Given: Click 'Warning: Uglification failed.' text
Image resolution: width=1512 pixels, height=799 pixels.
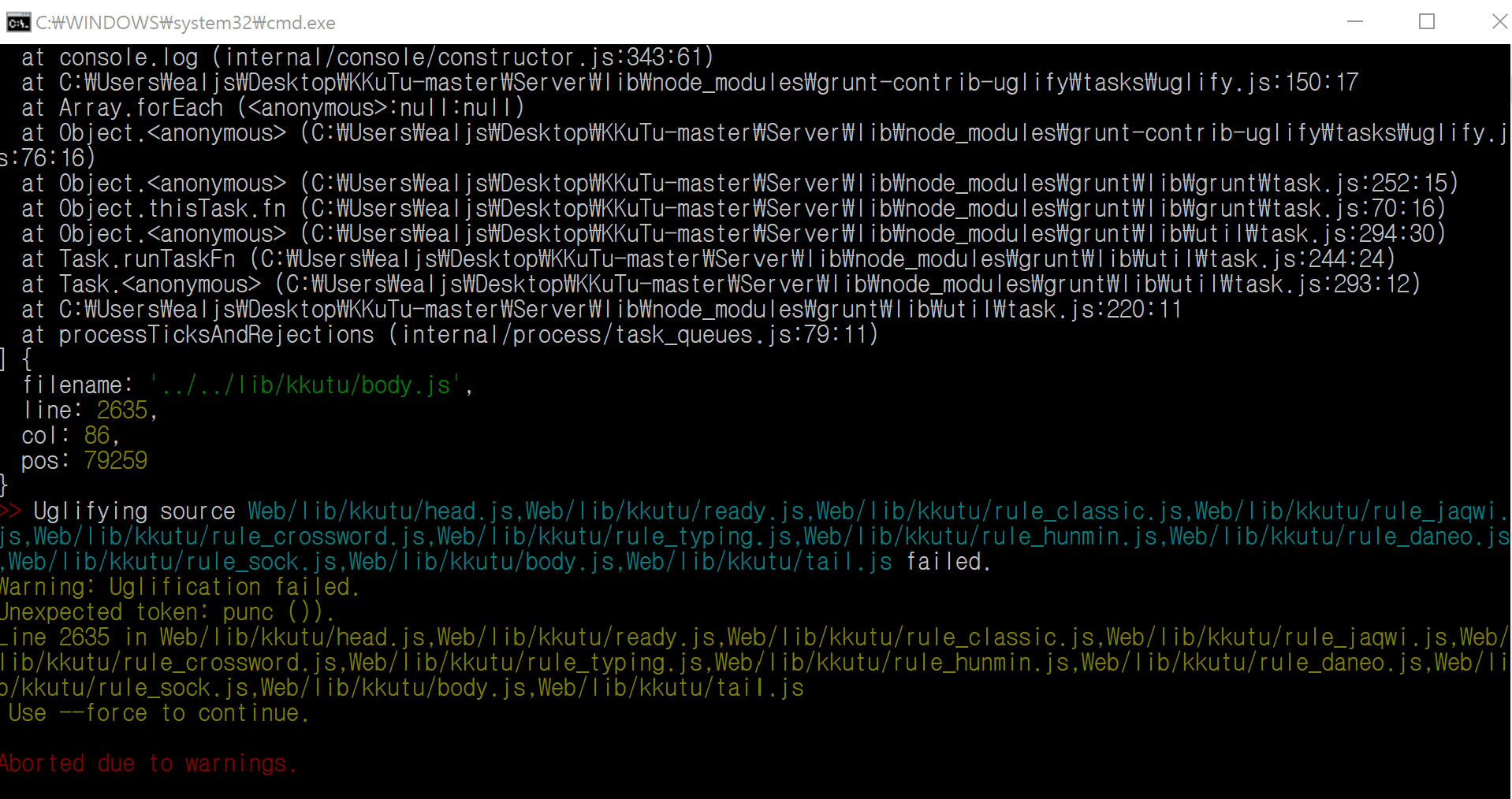Looking at the screenshot, I should click(x=180, y=587).
